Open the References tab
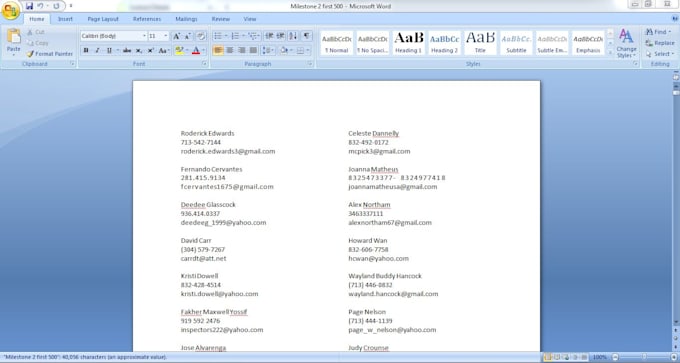 [x=147, y=19]
